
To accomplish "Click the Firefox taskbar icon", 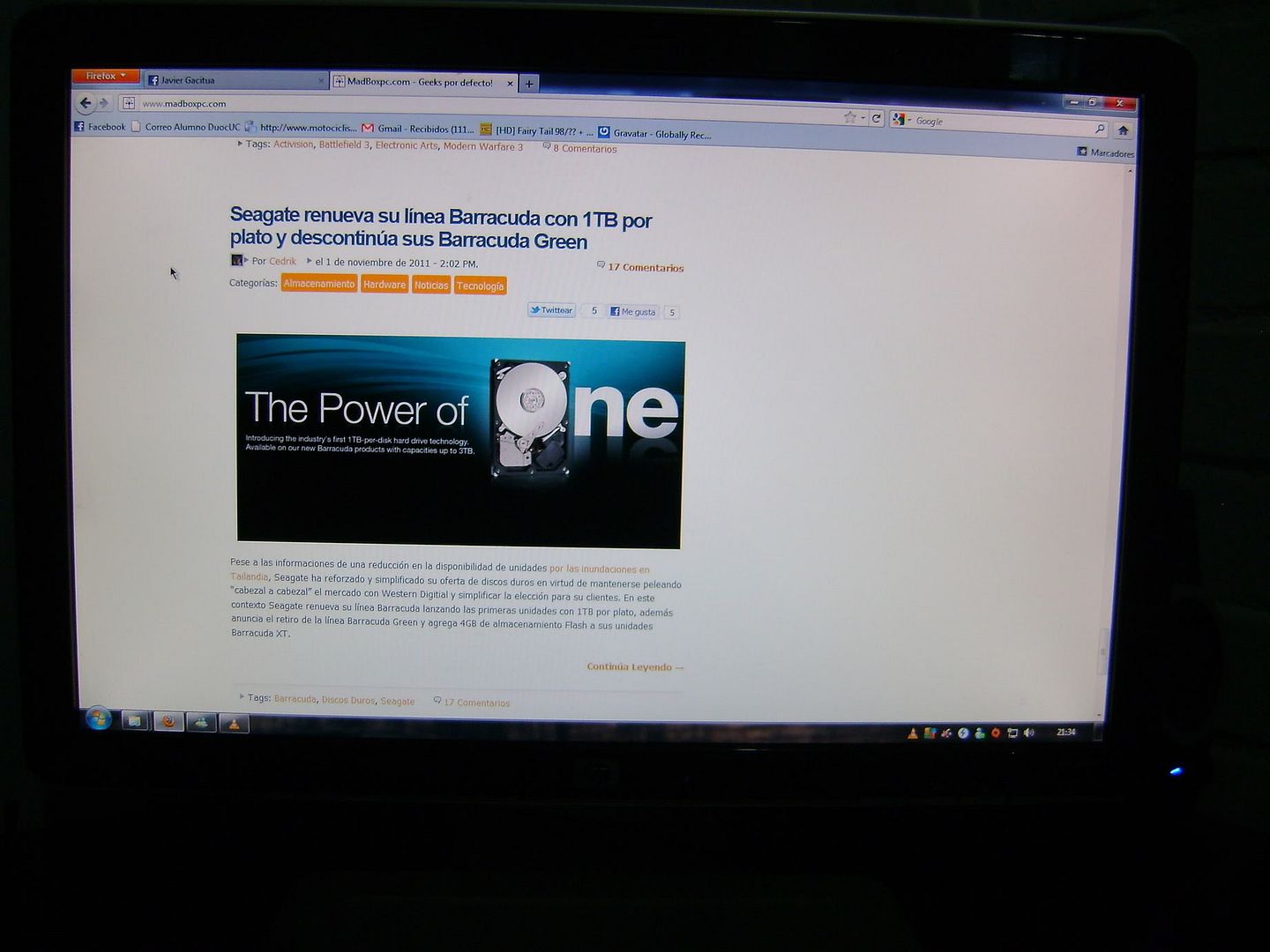I will [x=168, y=722].
